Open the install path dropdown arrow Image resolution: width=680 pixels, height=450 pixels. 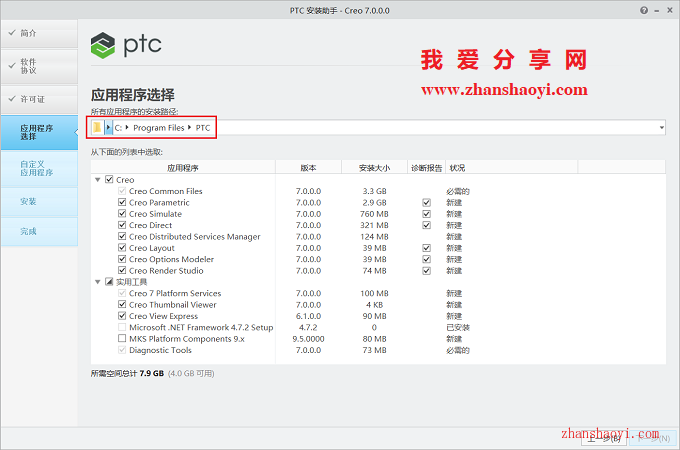click(662, 127)
